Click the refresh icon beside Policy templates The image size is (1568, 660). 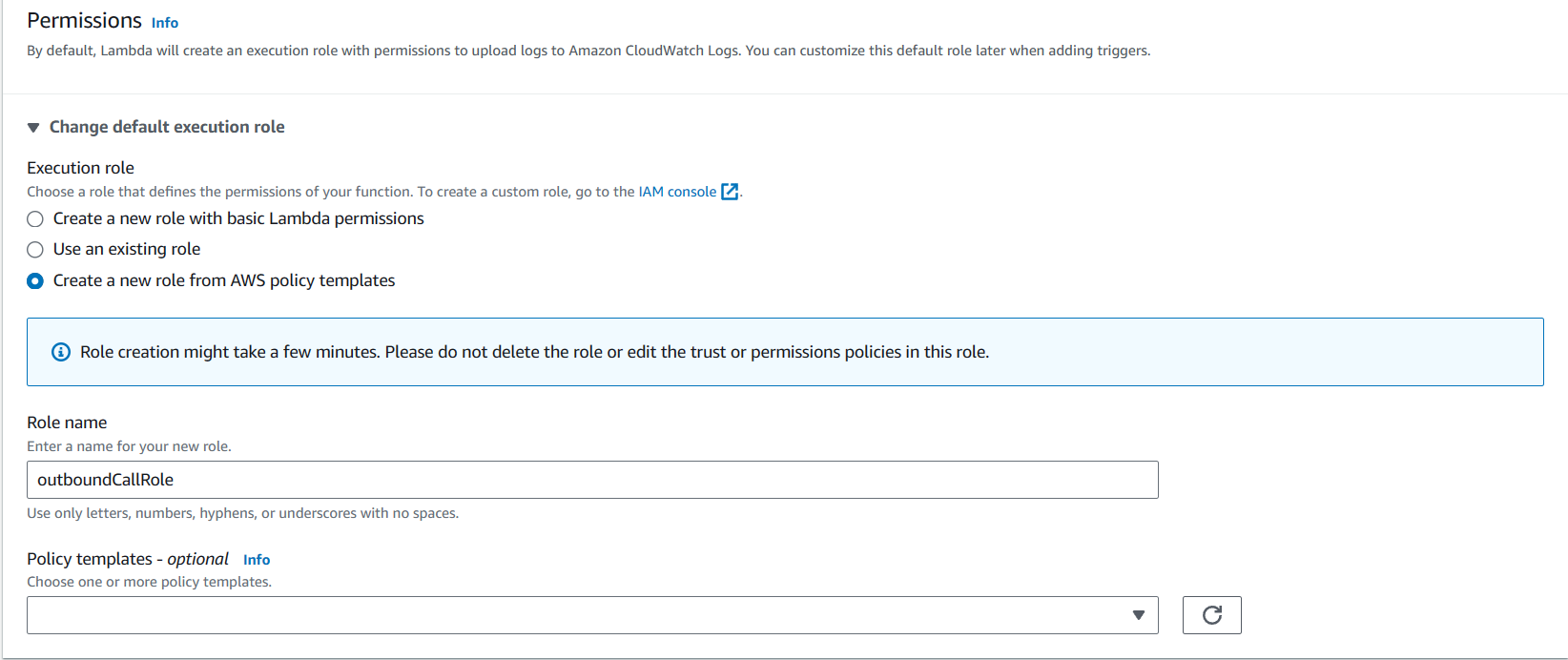tap(1211, 615)
